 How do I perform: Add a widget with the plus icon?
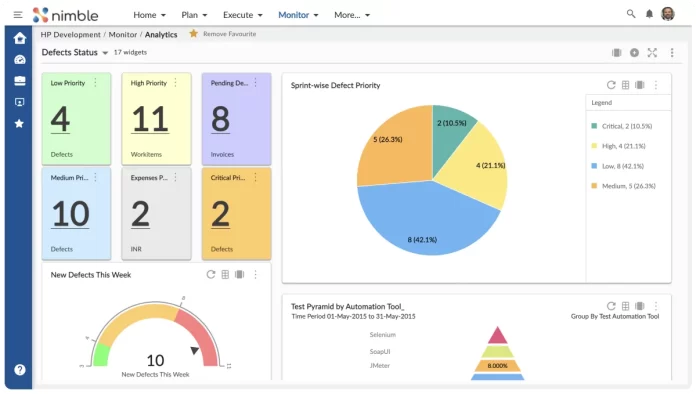pyautogui.click(x=634, y=53)
